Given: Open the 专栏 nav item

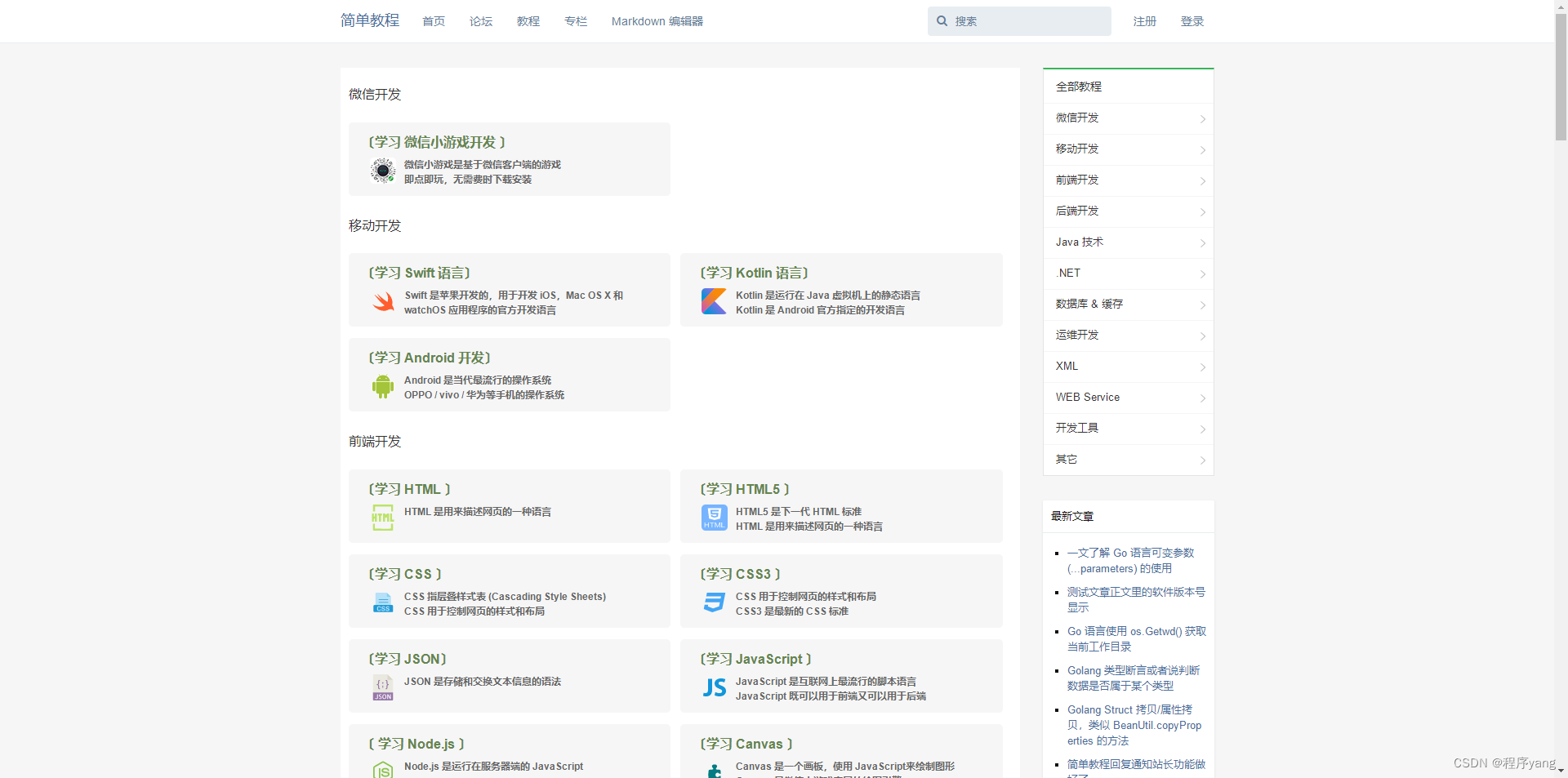Looking at the screenshot, I should click(x=576, y=21).
